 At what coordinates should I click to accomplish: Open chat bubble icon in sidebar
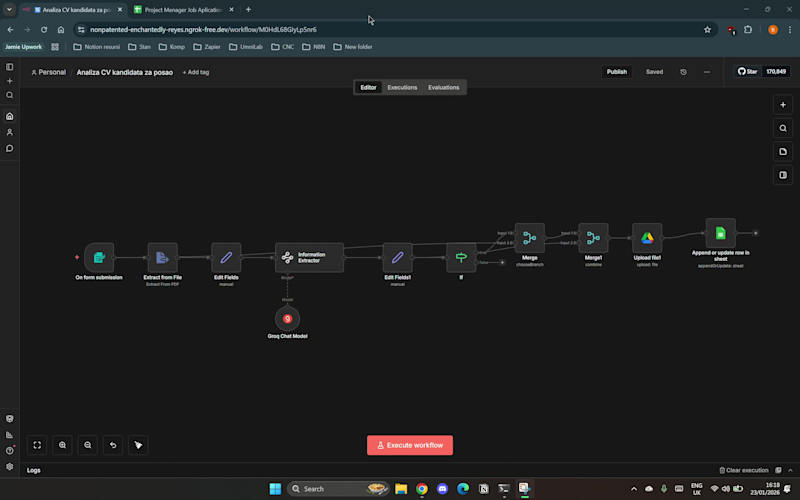point(10,148)
